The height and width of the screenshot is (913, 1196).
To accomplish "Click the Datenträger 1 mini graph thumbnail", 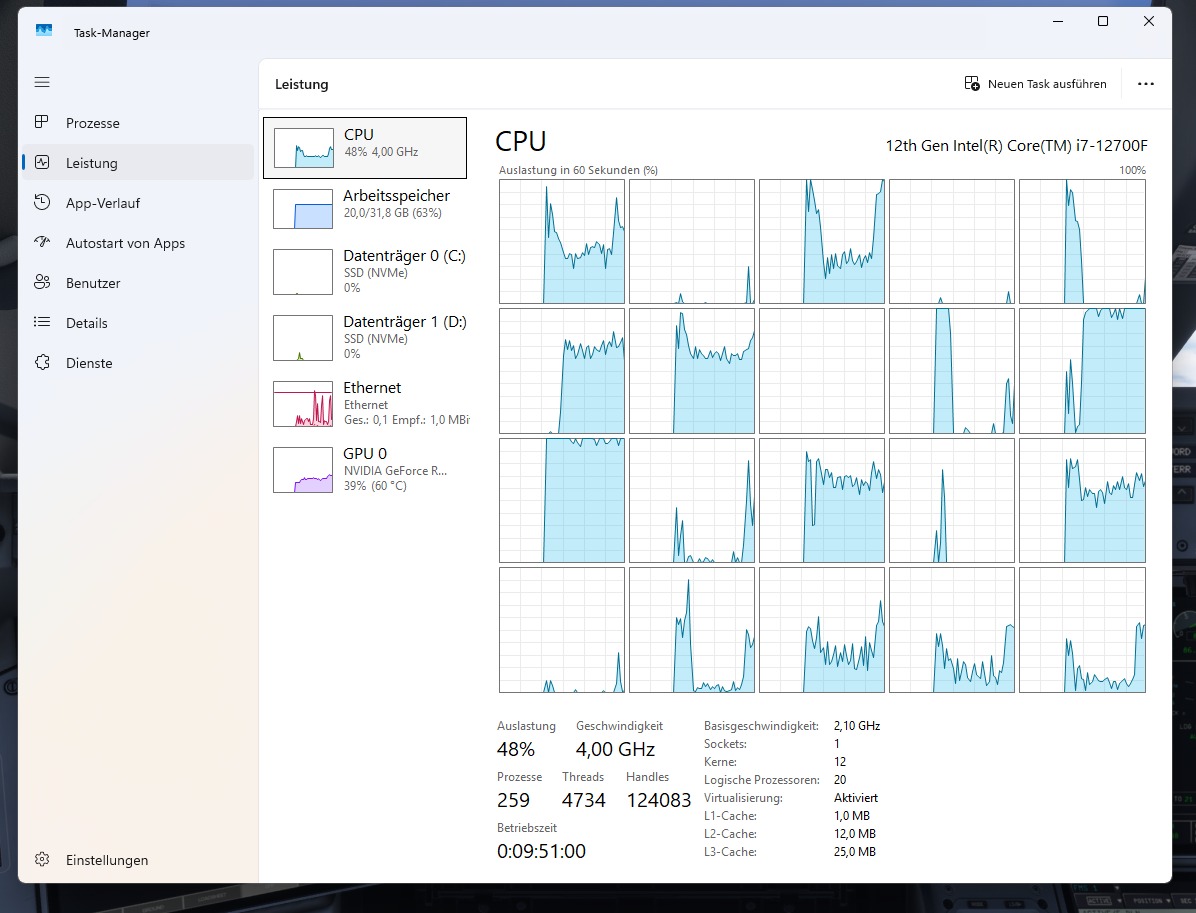I will click(x=304, y=338).
